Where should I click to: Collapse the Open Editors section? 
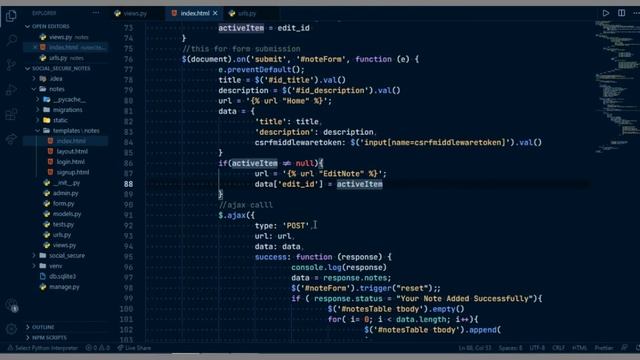pos(51,26)
